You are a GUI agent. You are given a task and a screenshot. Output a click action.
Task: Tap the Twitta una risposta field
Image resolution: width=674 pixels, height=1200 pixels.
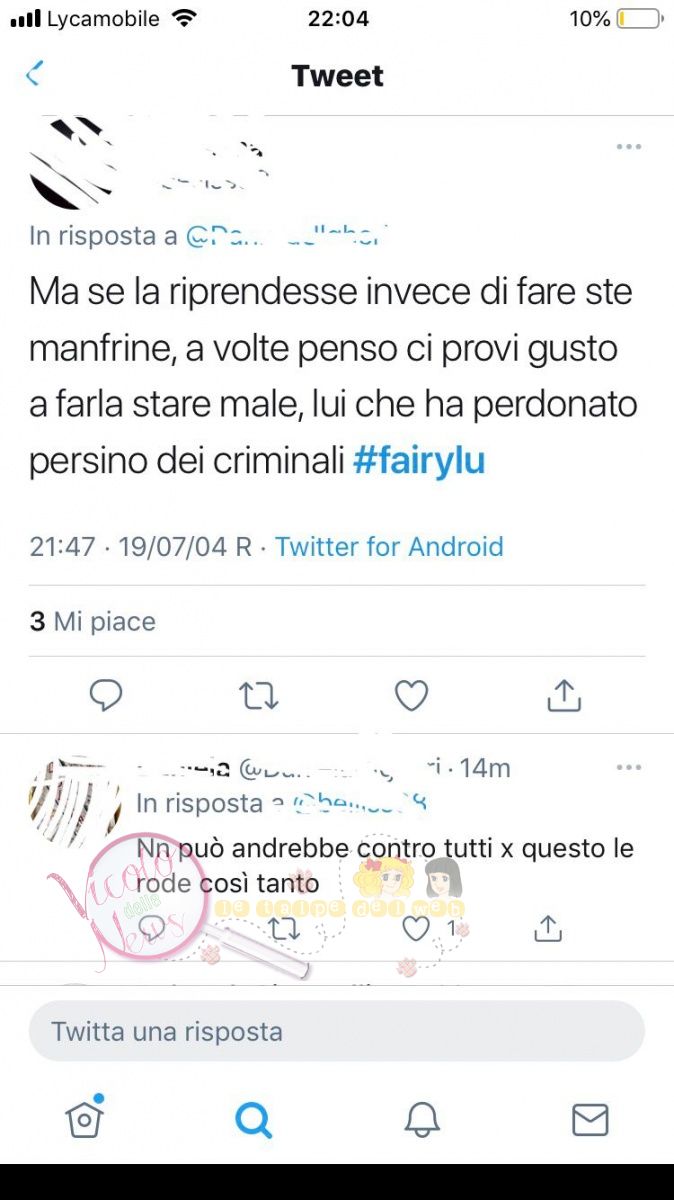[x=337, y=1031]
